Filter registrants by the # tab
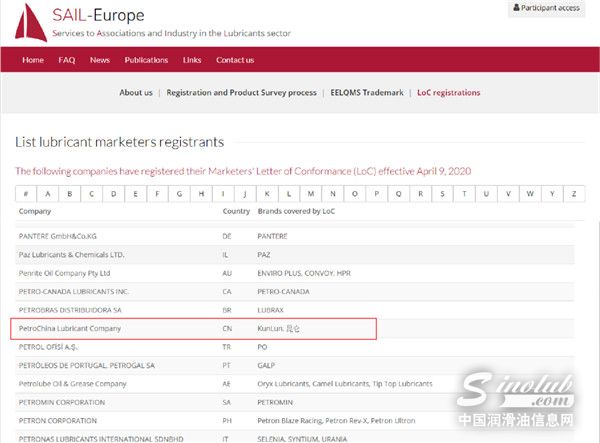 click(x=25, y=194)
